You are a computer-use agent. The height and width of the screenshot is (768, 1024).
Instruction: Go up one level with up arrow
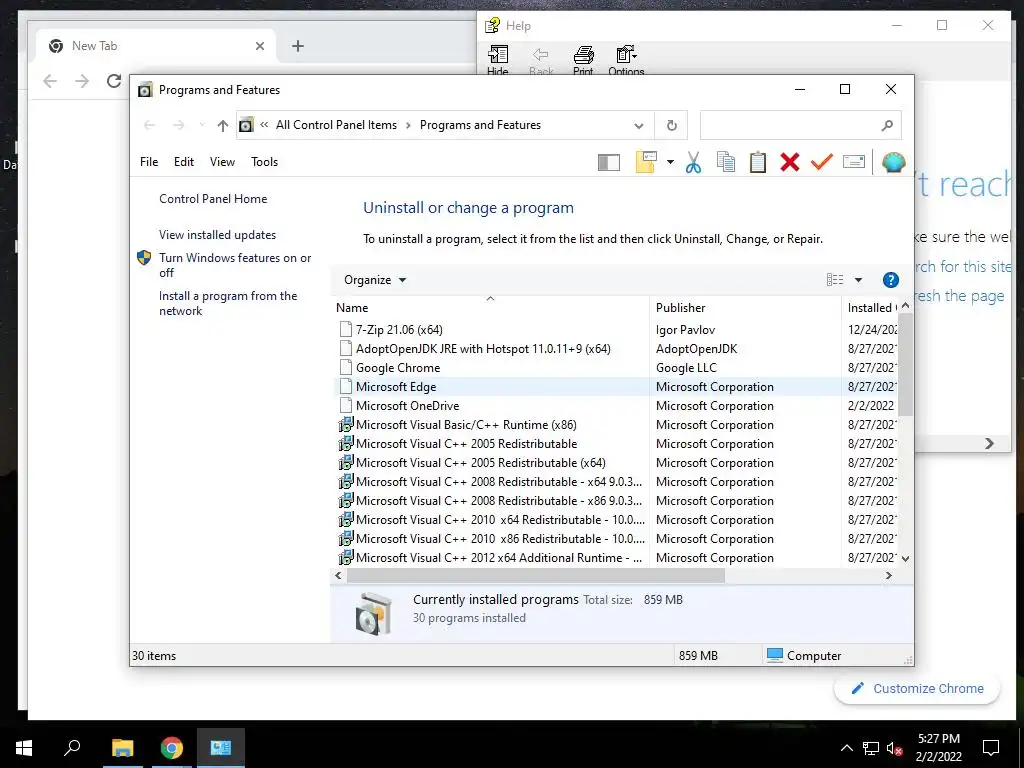[223, 125]
